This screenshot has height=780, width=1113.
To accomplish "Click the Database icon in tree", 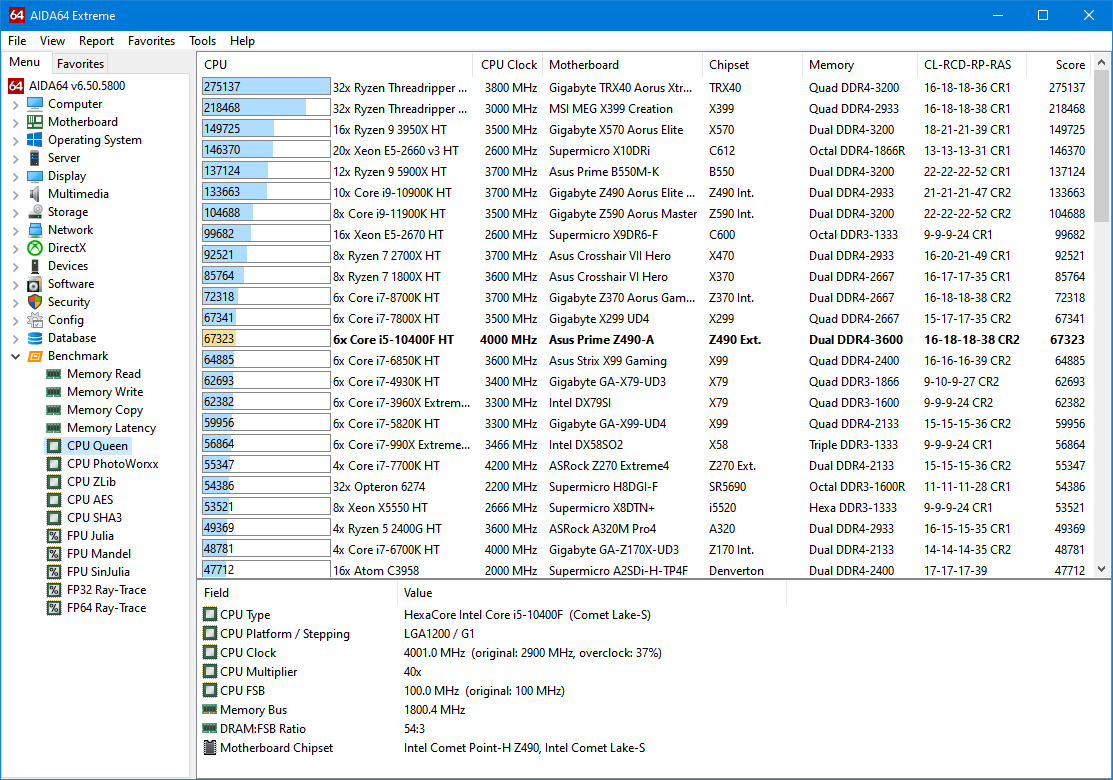I will 35,338.
